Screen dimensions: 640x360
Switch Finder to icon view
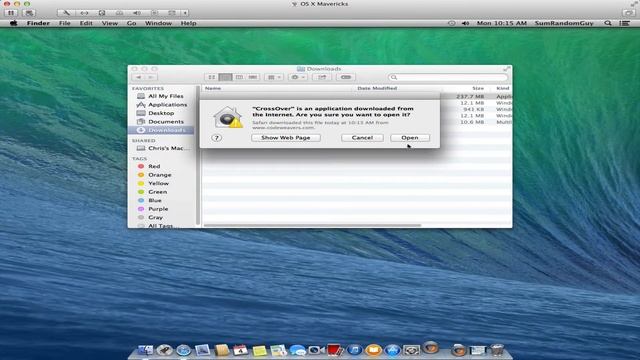tap(211, 77)
